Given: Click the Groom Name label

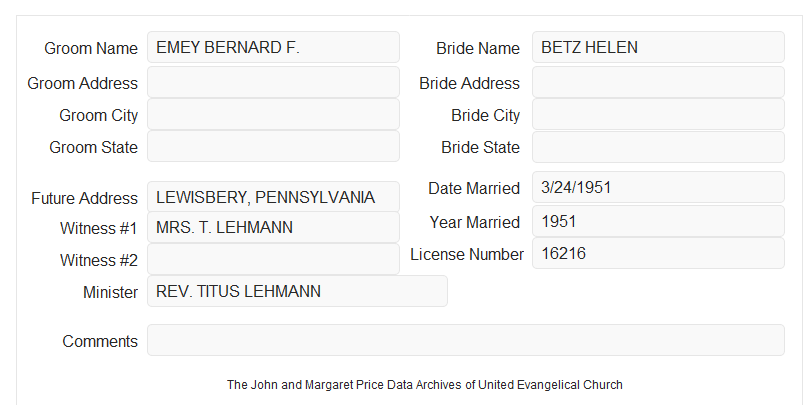Looking at the screenshot, I should (91, 48).
